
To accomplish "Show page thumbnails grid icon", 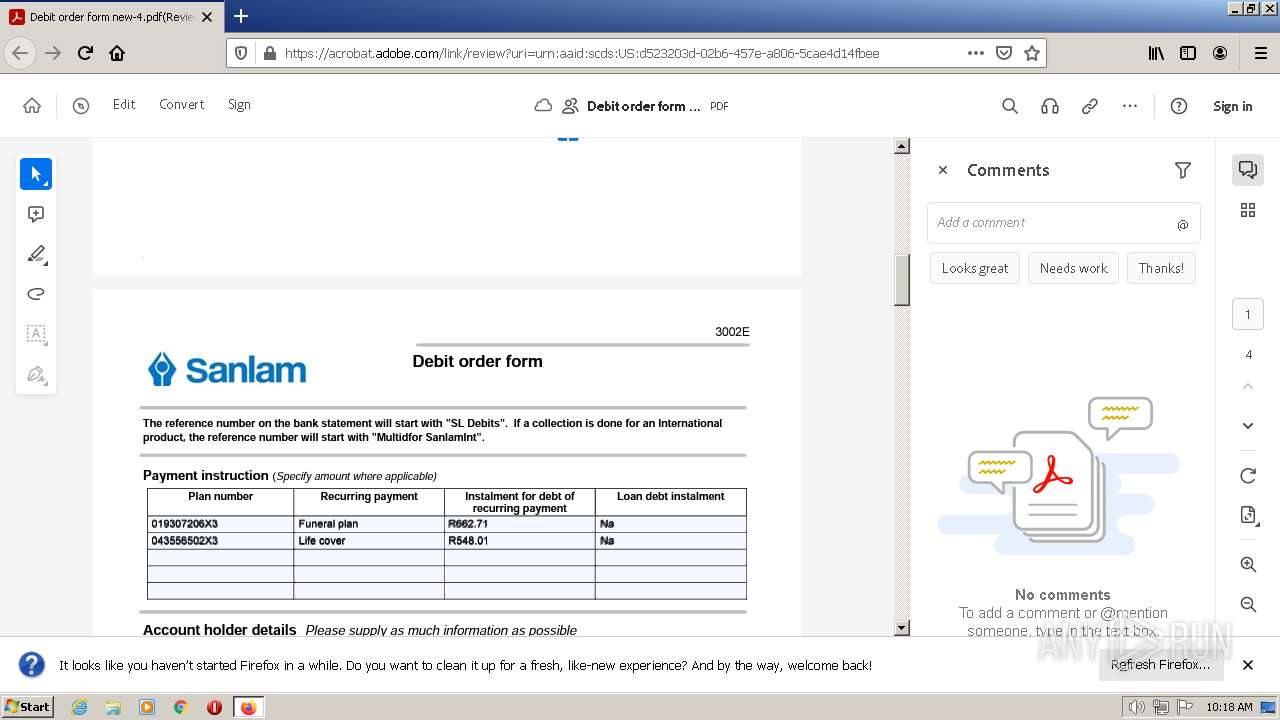I will pos(1248,210).
